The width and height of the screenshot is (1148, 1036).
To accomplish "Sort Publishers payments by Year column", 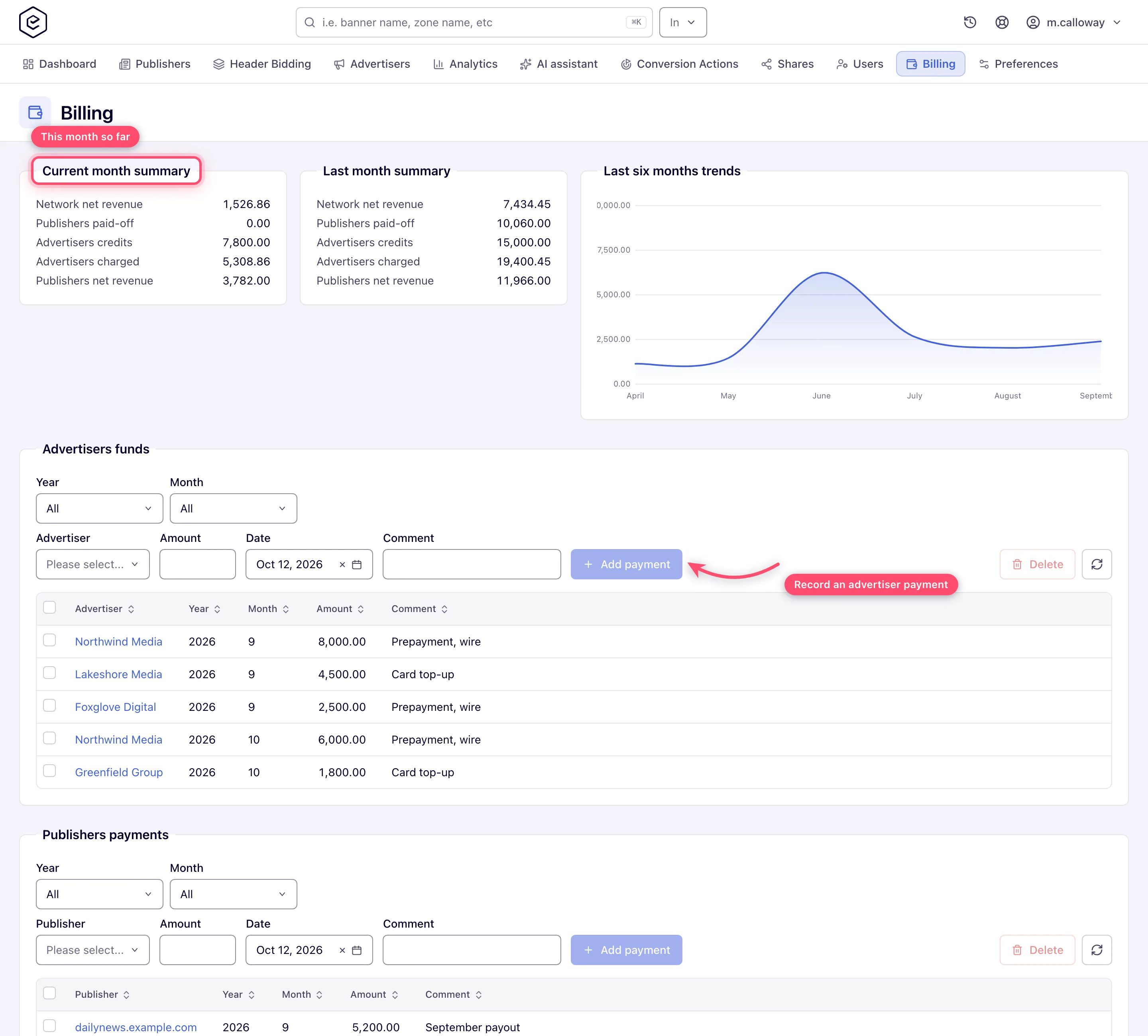I will [x=239, y=994].
